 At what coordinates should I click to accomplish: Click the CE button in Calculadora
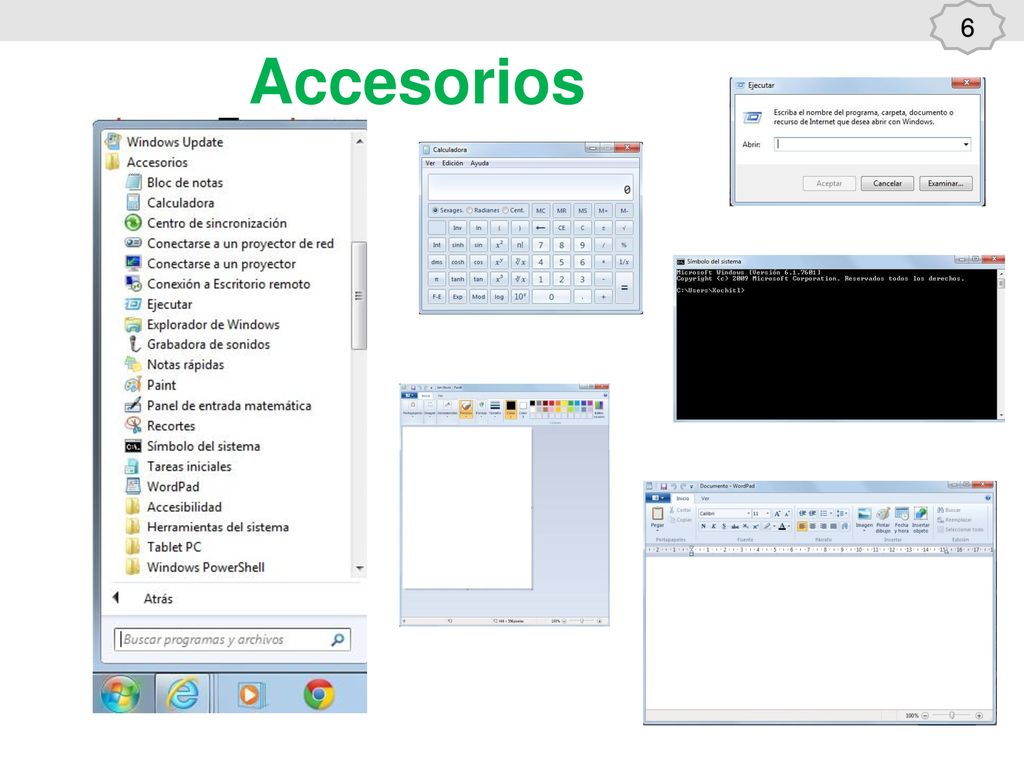pyautogui.click(x=562, y=228)
